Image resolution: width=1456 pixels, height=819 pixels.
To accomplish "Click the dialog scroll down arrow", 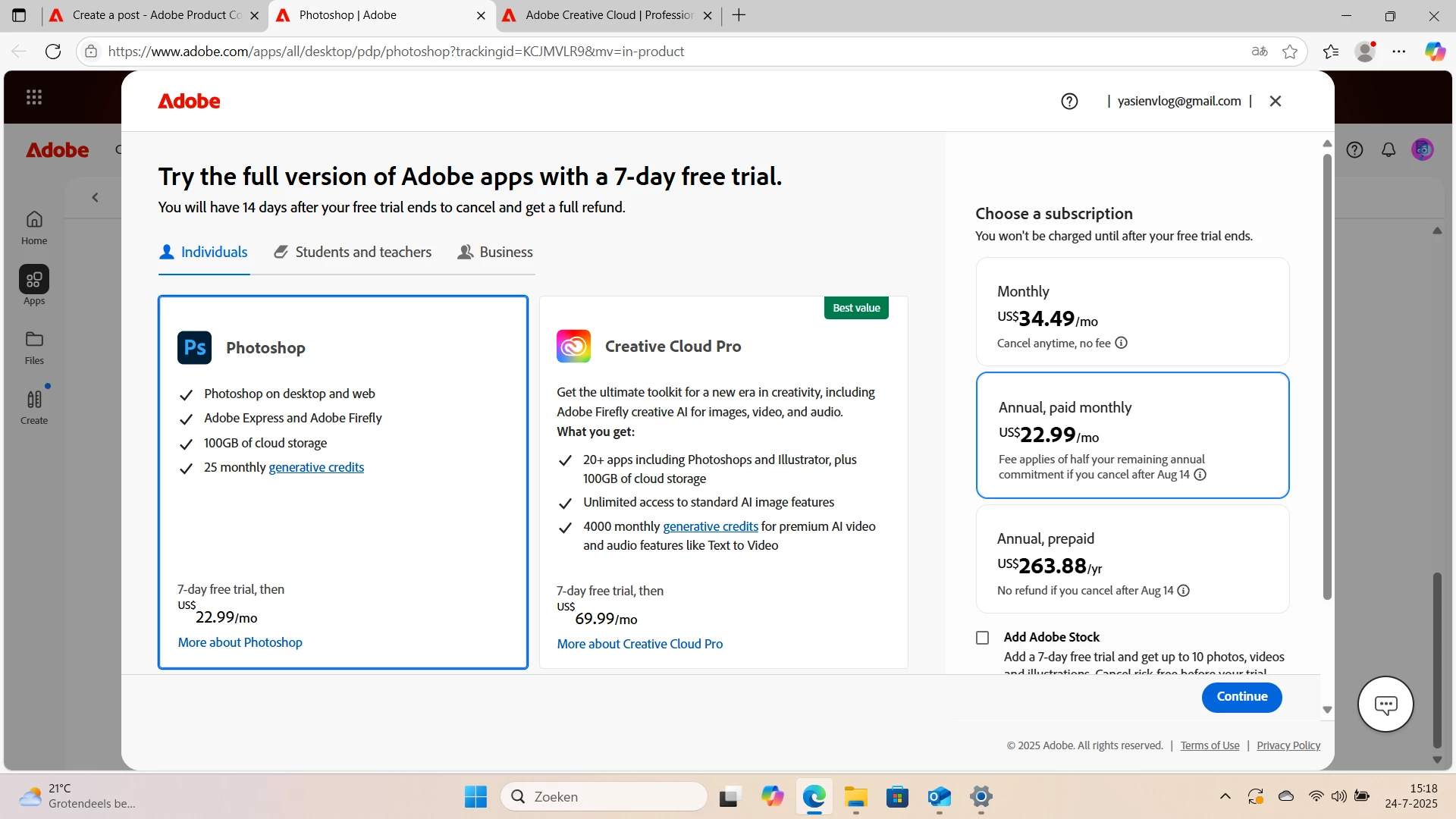I will coord(1327,711).
